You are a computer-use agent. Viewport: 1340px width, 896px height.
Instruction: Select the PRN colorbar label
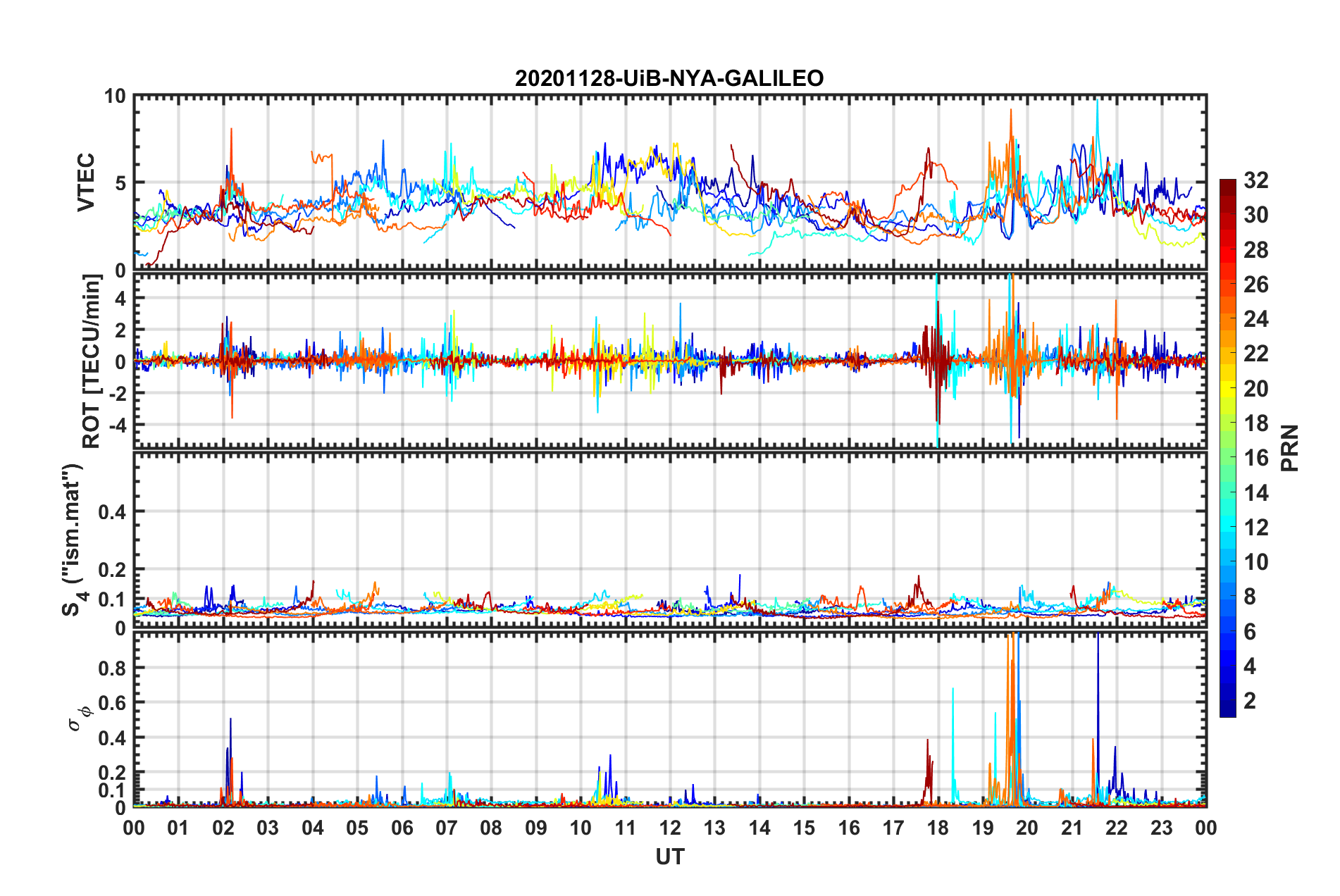pyautogui.click(x=1289, y=448)
